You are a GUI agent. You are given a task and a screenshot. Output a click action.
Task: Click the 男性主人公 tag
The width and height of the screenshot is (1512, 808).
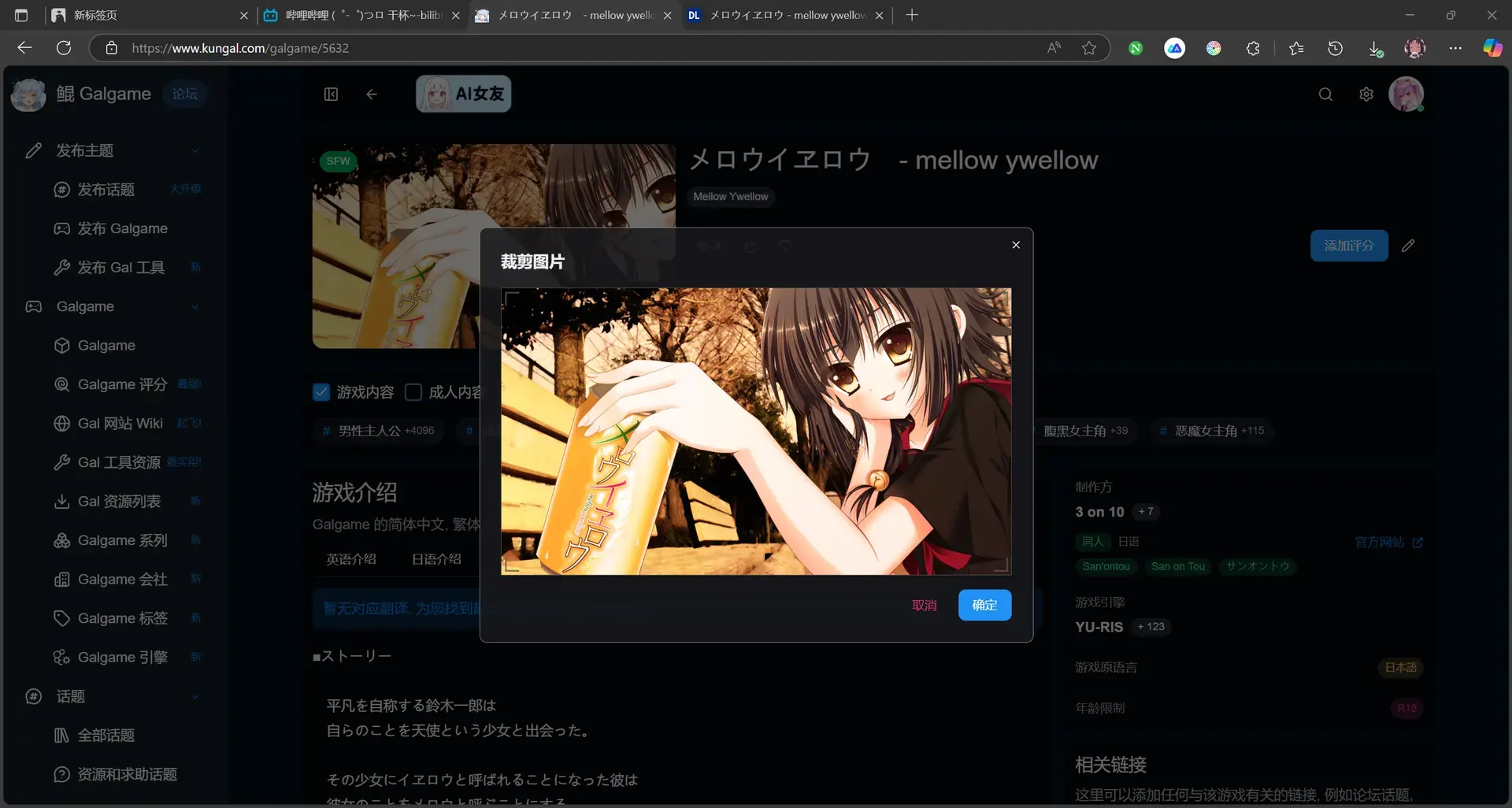tap(378, 431)
